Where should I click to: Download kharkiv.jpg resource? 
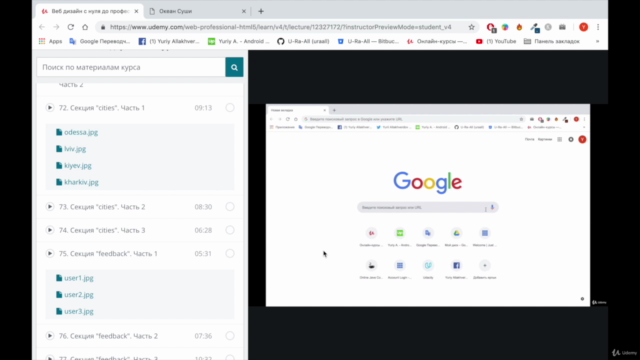tap(81, 182)
